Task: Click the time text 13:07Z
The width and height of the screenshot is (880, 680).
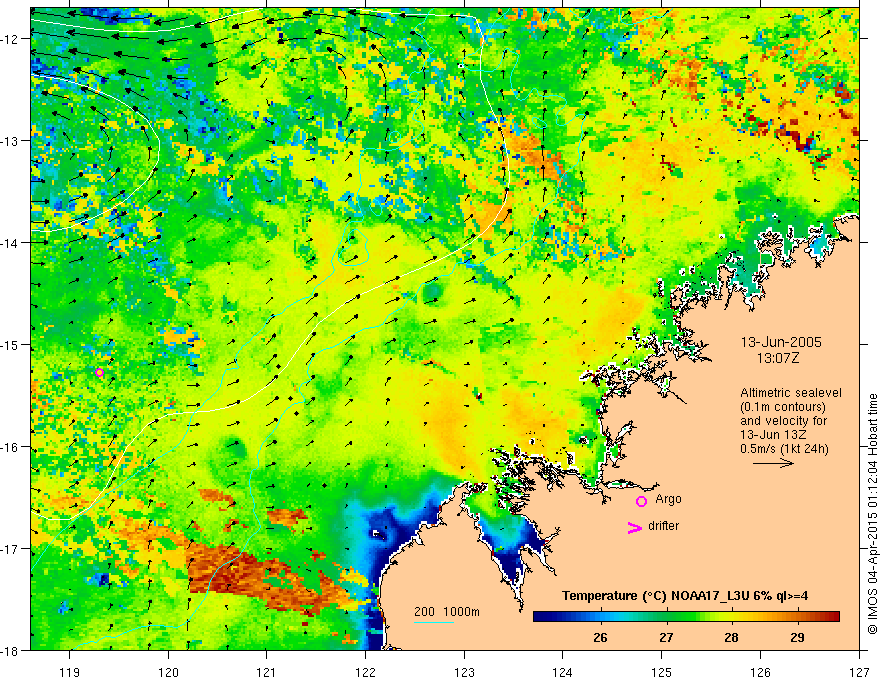Action: (x=777, y=358)
